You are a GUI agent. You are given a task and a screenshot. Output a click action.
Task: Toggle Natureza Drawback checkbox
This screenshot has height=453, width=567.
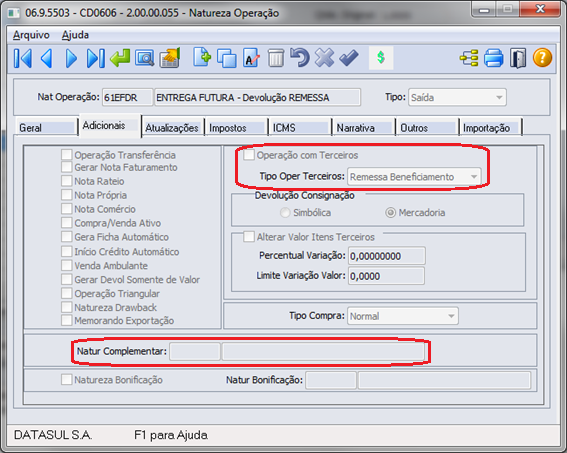[x=67, y=307]
